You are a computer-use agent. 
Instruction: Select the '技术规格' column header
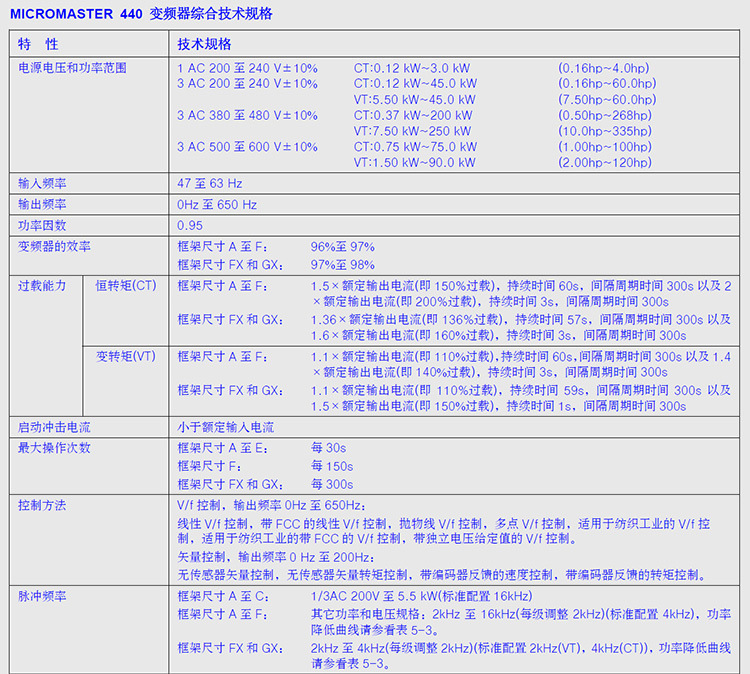[204, 44]
